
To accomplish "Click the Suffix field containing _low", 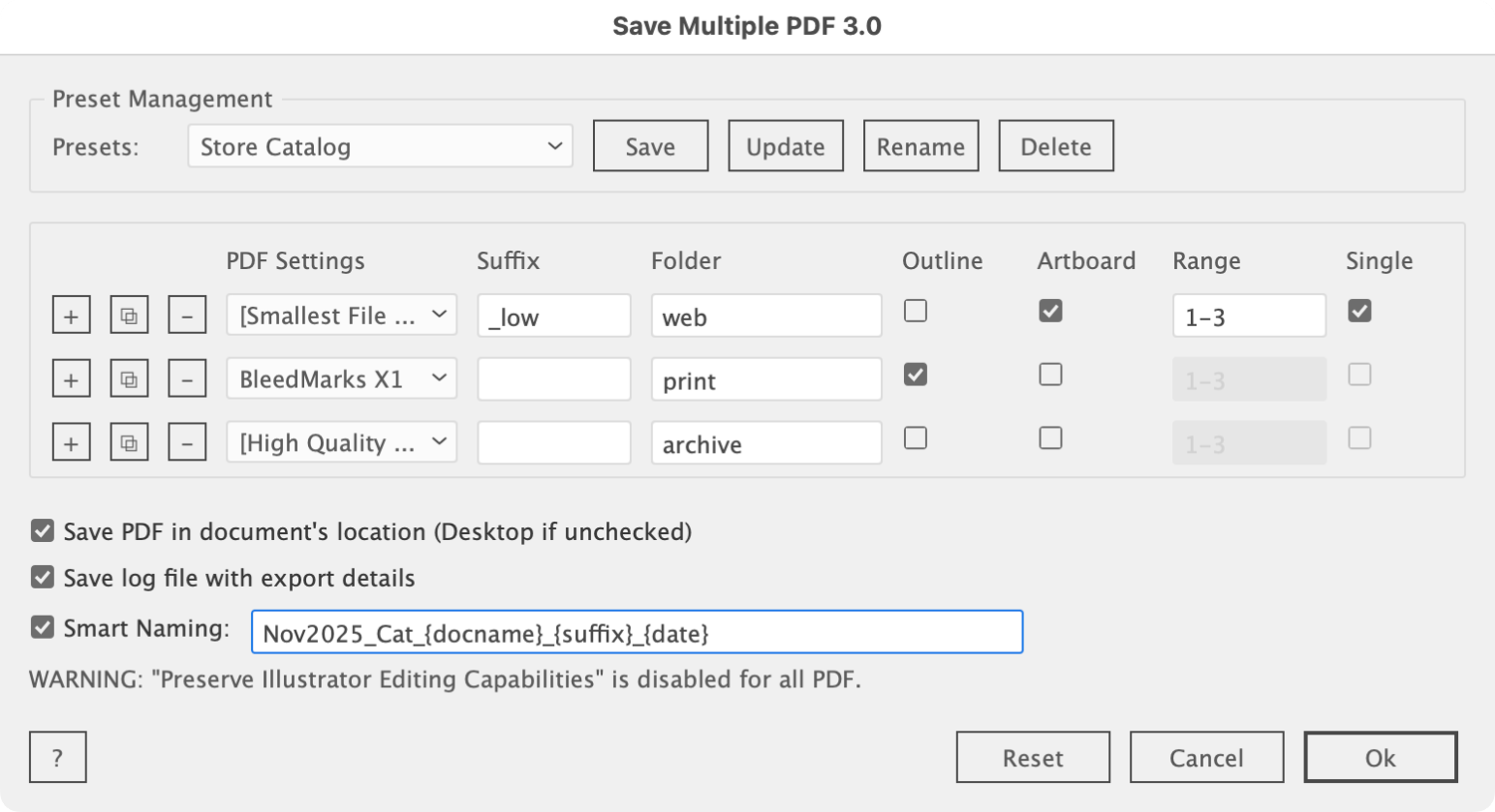I will (553, 317).
